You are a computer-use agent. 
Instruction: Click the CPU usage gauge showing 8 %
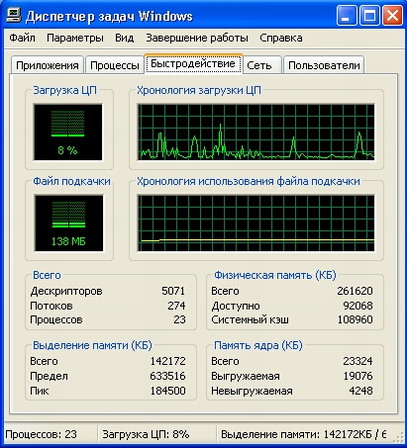tap(68, 132)
